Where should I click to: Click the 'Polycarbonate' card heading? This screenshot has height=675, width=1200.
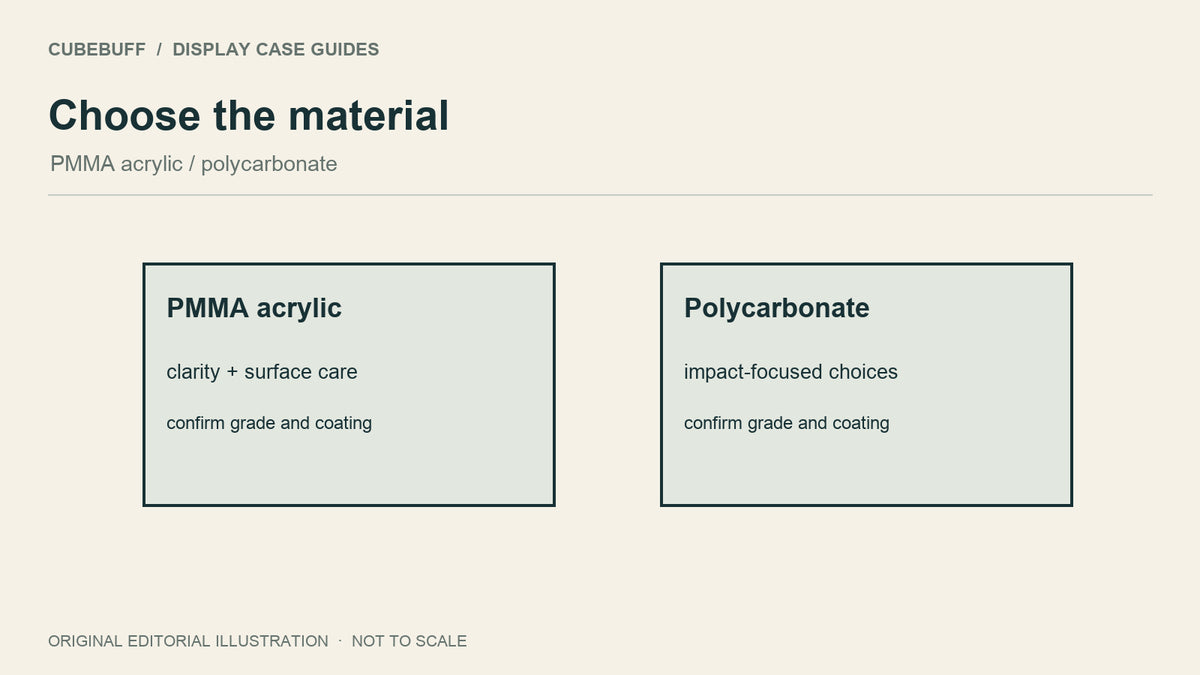point(776,308)
